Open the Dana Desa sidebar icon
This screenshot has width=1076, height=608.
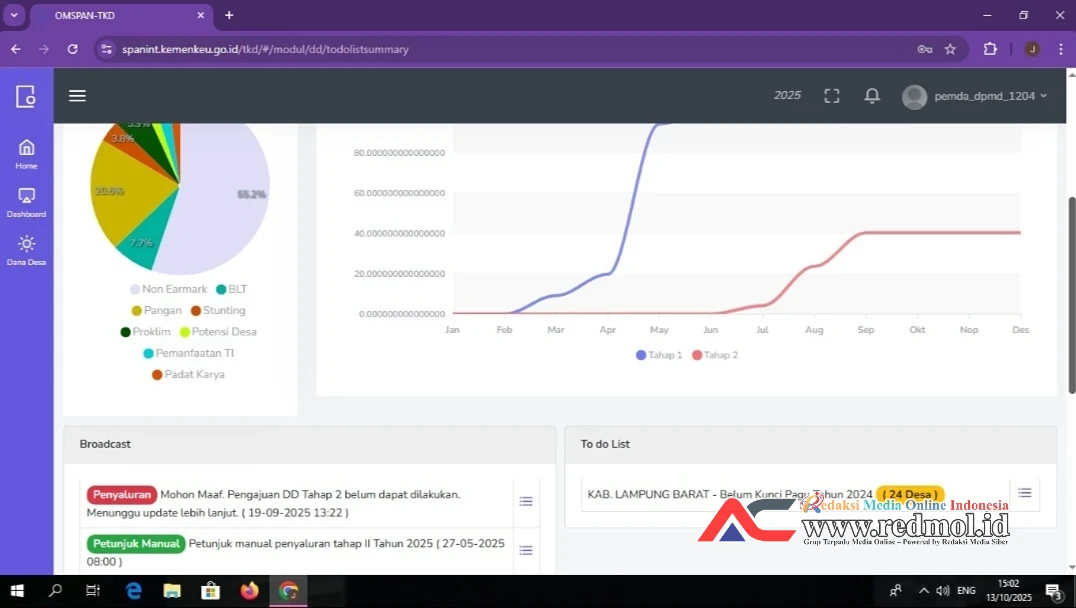coord(26,249)
